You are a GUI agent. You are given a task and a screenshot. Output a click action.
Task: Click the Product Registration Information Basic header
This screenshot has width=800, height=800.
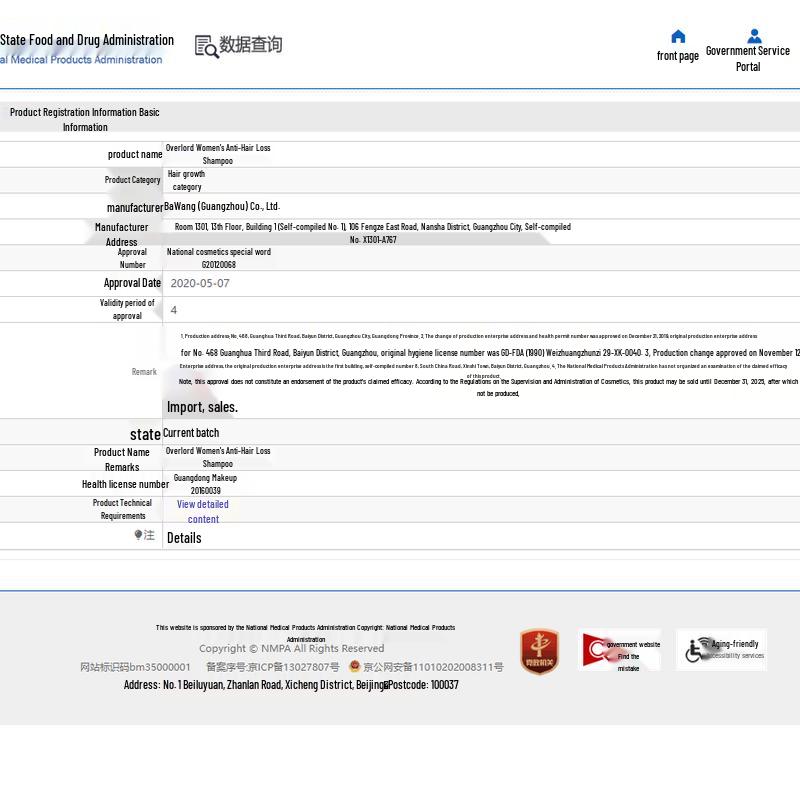pos(85,119)
